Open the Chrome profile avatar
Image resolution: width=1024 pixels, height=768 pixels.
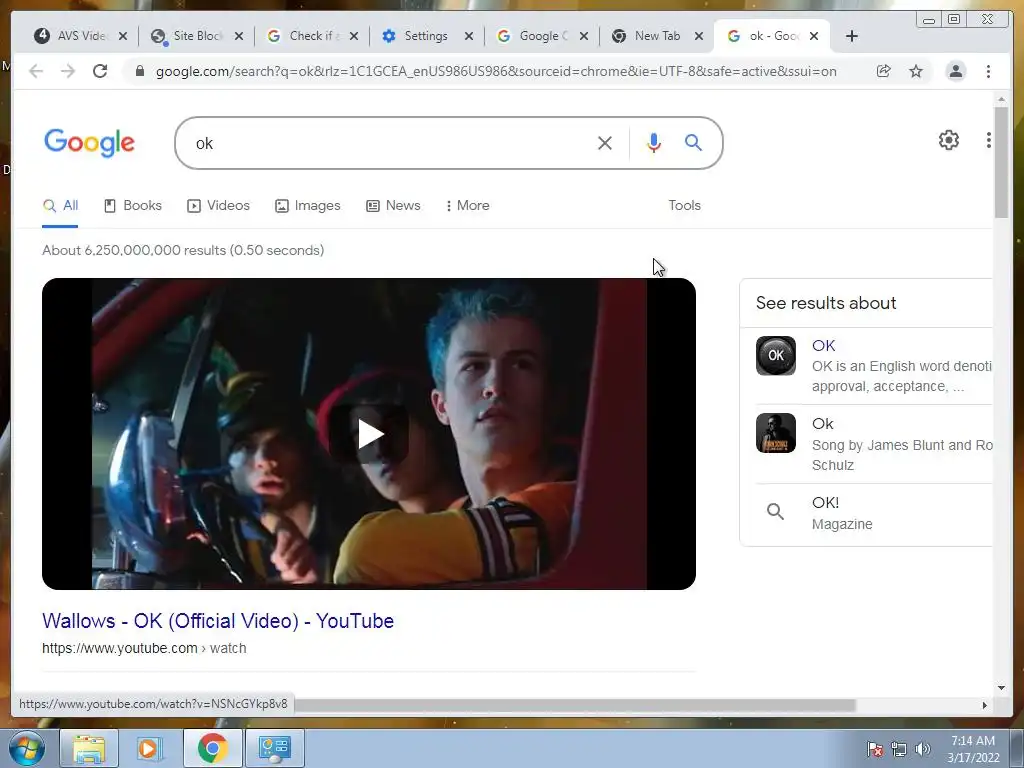pyautogui.click(x=955, y=71)
